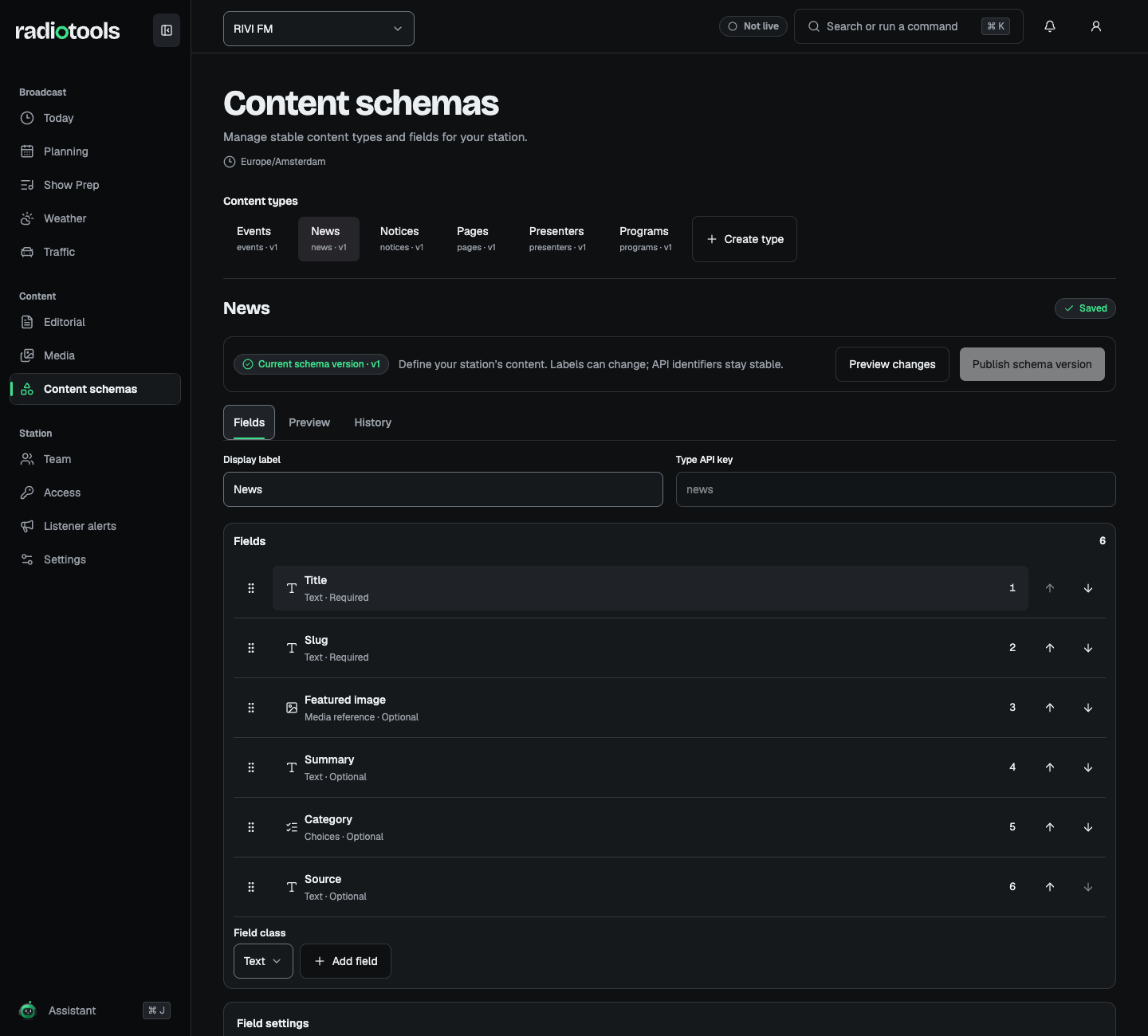
Task: Collapse the sidebar with the panel icon
Action: [167, 30]
